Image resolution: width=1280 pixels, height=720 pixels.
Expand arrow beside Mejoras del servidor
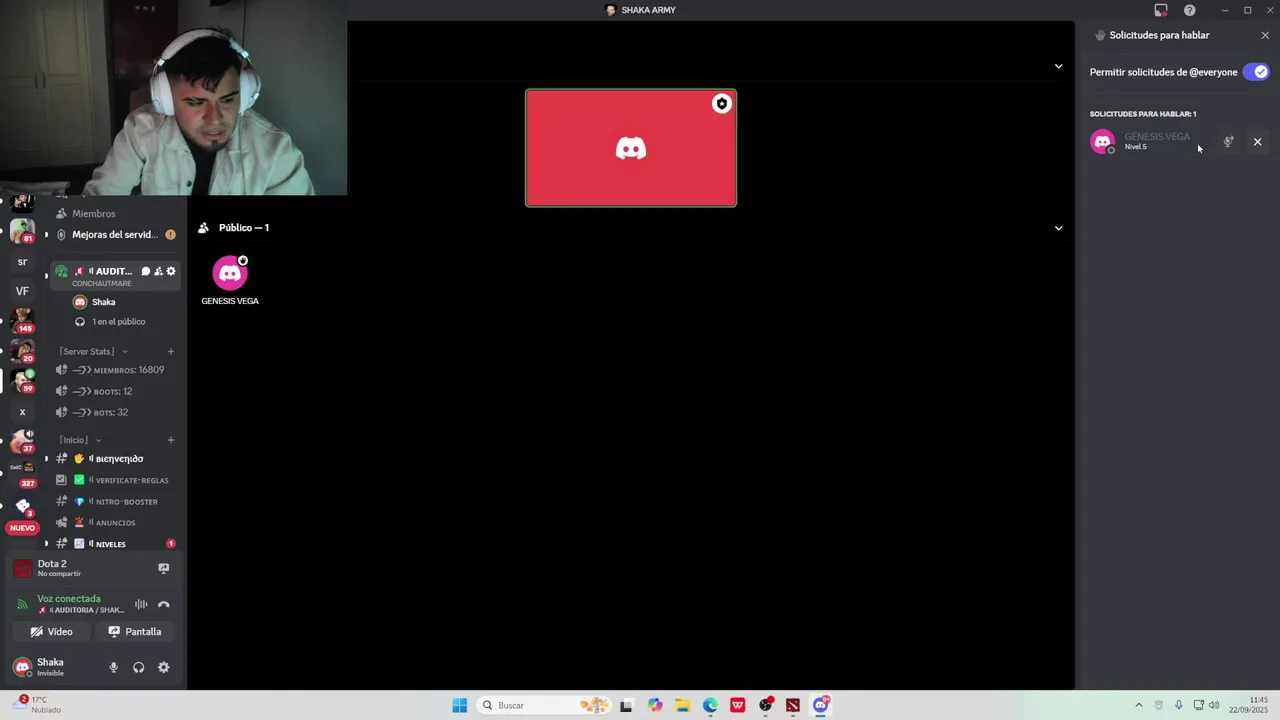[45, 235]
